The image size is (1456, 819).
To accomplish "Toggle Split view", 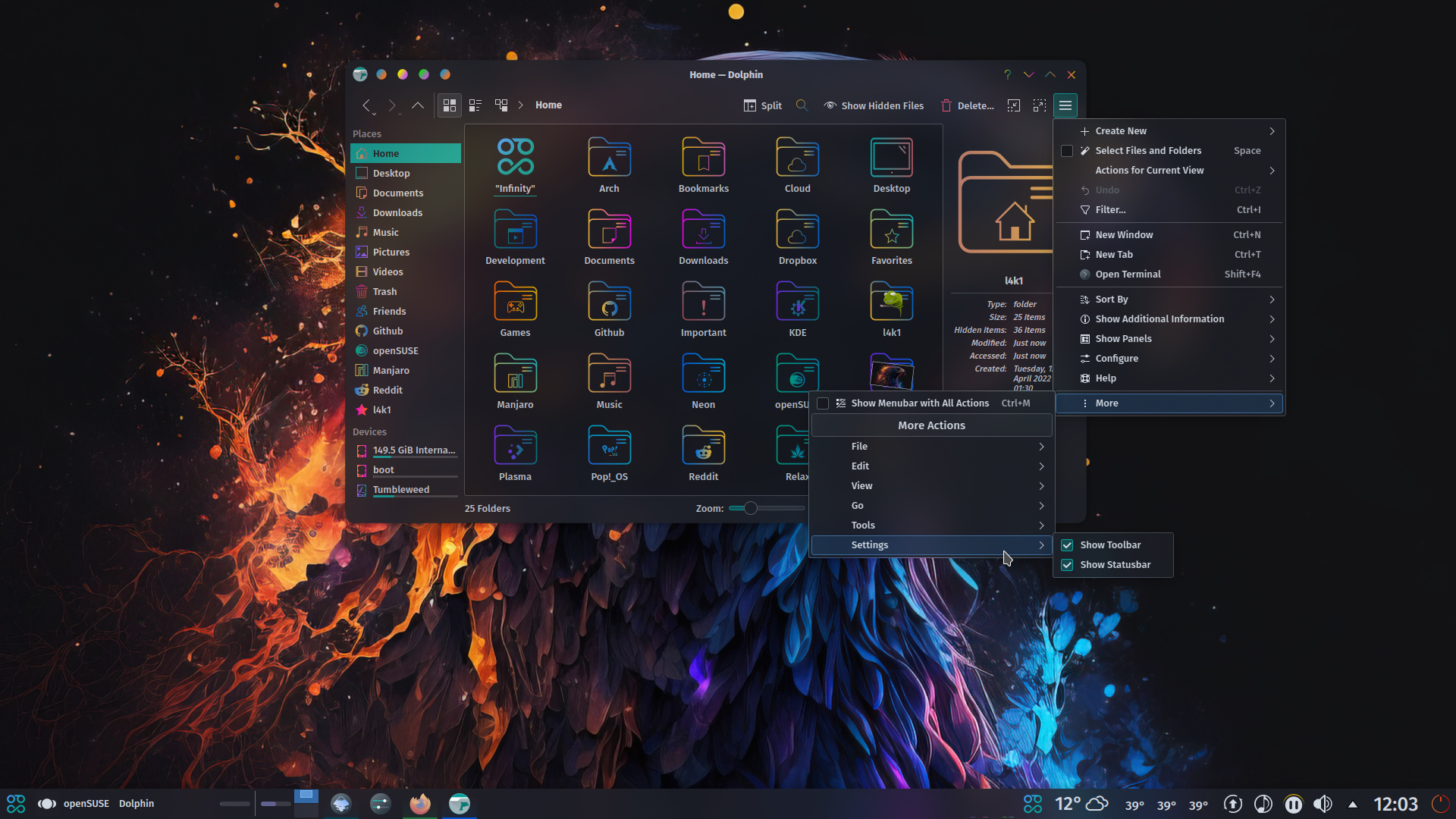I will pos(763,106).
